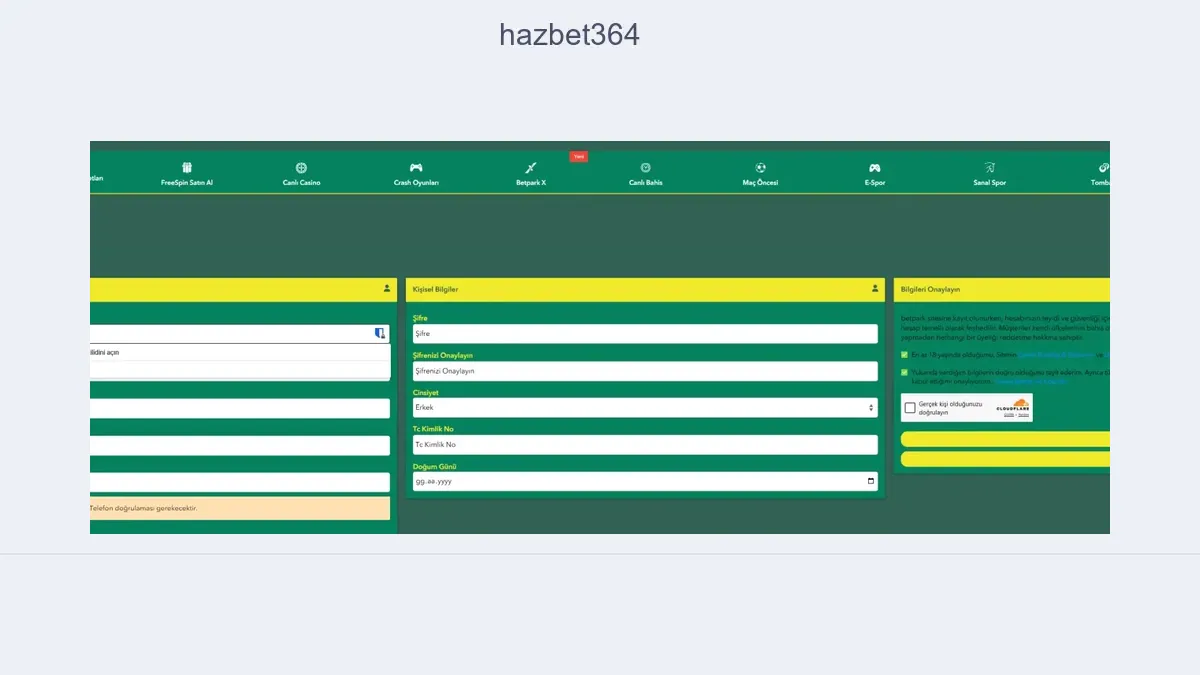Open the Doğum Günü calendar picker

click(870, 481)
